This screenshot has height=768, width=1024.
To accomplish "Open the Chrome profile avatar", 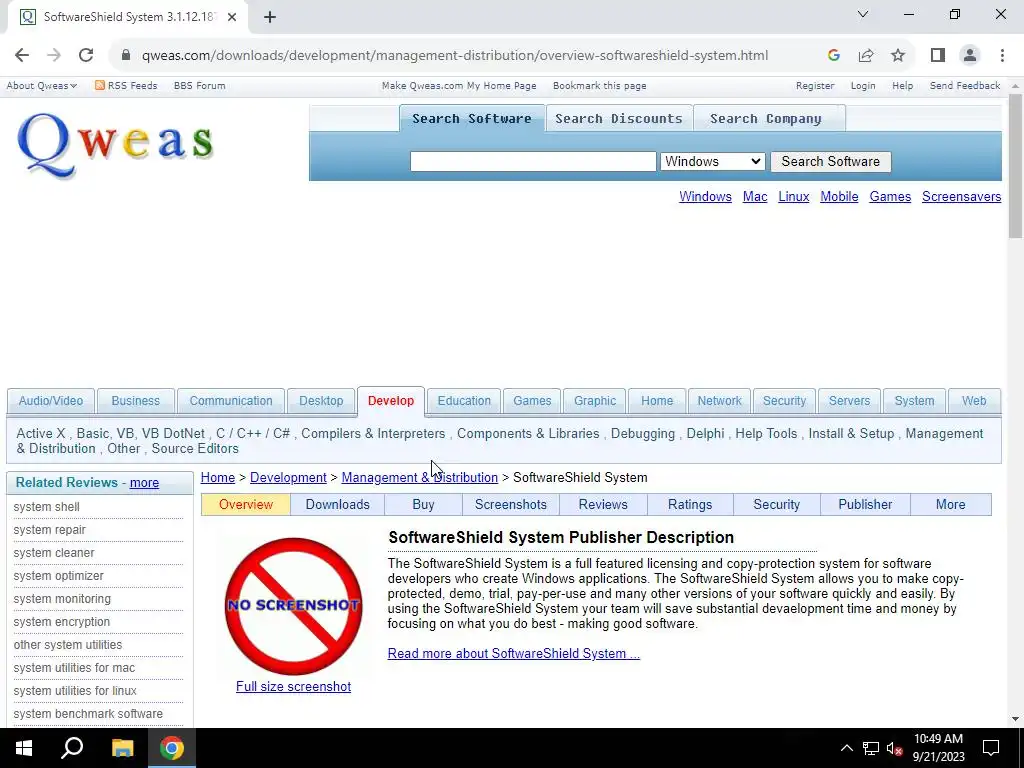I will pyautogui.click(x=970, y=56).
